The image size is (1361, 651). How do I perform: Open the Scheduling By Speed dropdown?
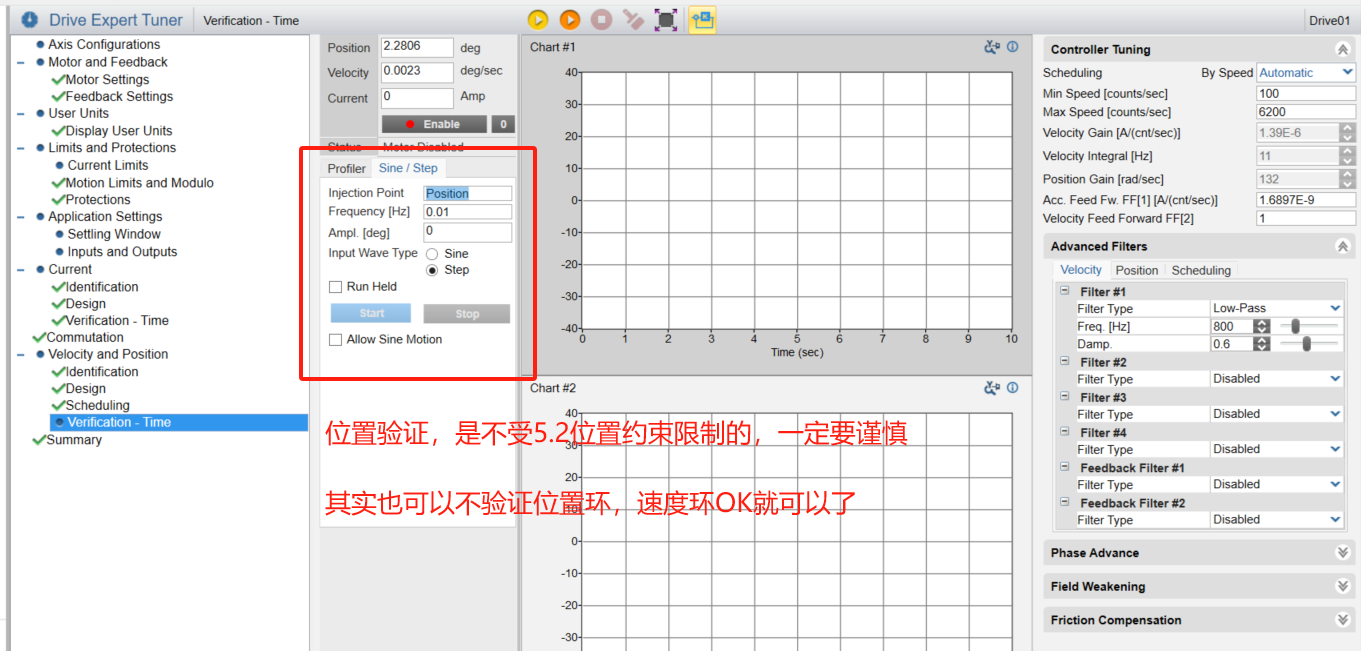pyautogui.click(x=1305, y=72)
